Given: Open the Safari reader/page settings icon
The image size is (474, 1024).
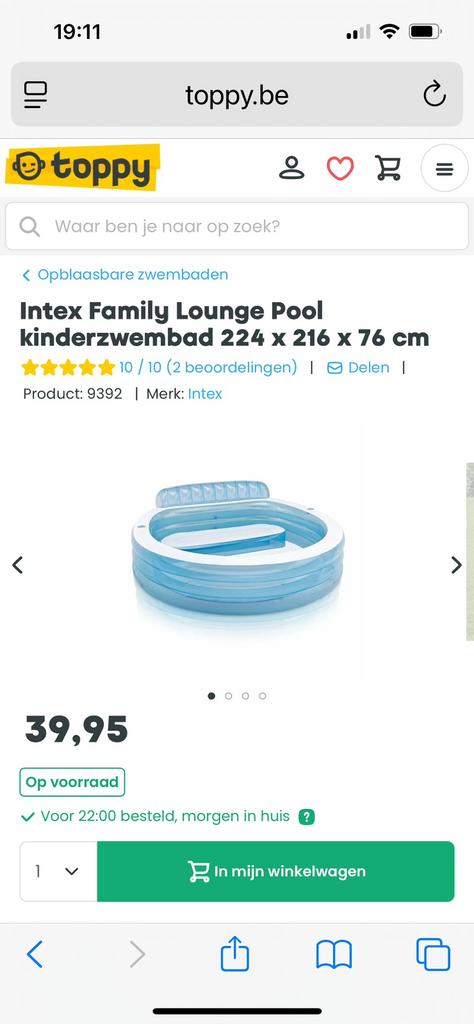Looking at the screenshot, I should [36, 95].
